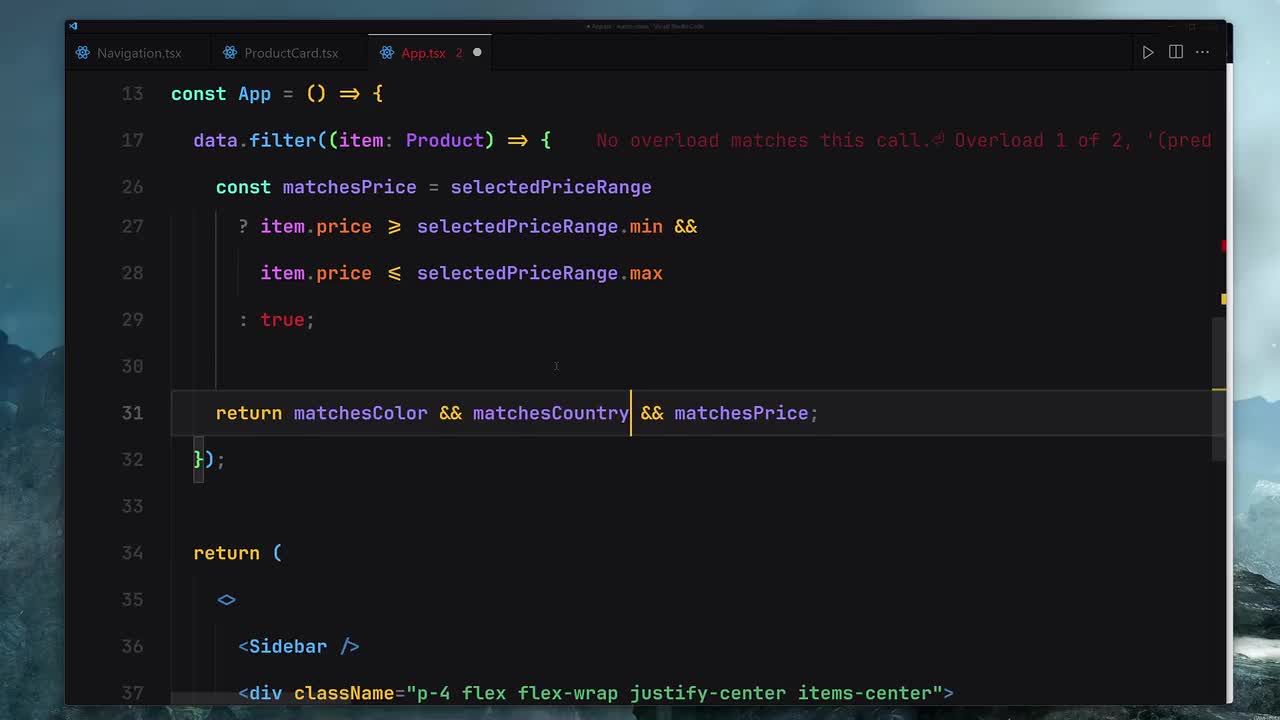Split the editor with the split icon
This screenshot has height=720, width=1280.
coord(1176,52)
